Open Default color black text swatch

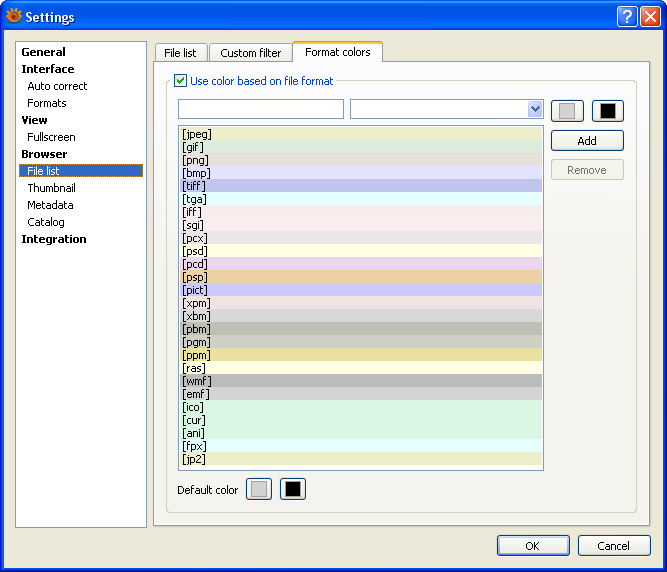pyautogui.click(x=293, y=489)
